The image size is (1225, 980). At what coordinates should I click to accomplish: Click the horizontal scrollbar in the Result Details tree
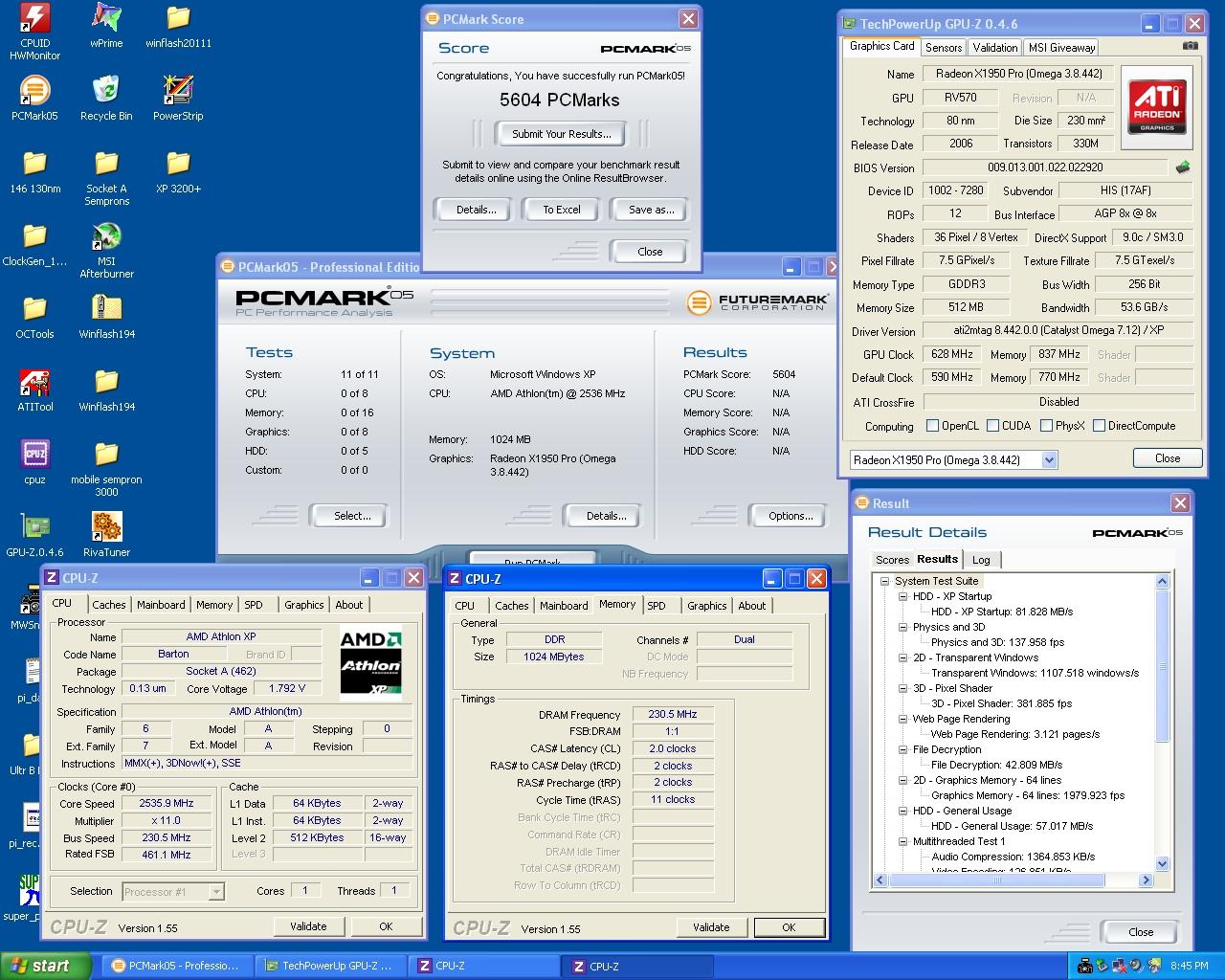(1012, 880)
